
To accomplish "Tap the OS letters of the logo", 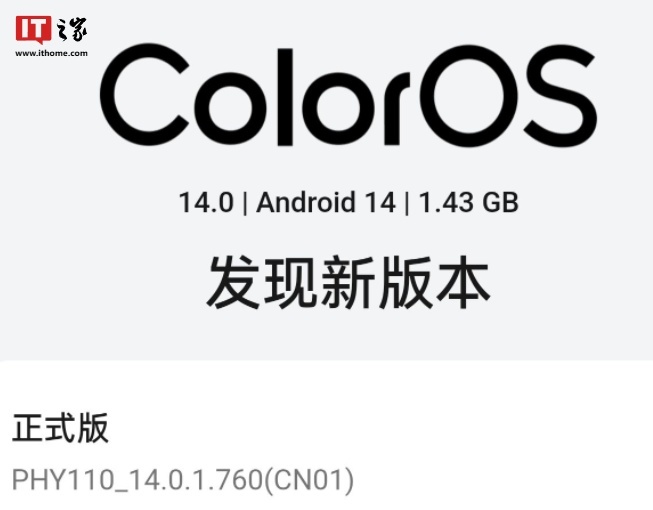I will pos(510,95).
